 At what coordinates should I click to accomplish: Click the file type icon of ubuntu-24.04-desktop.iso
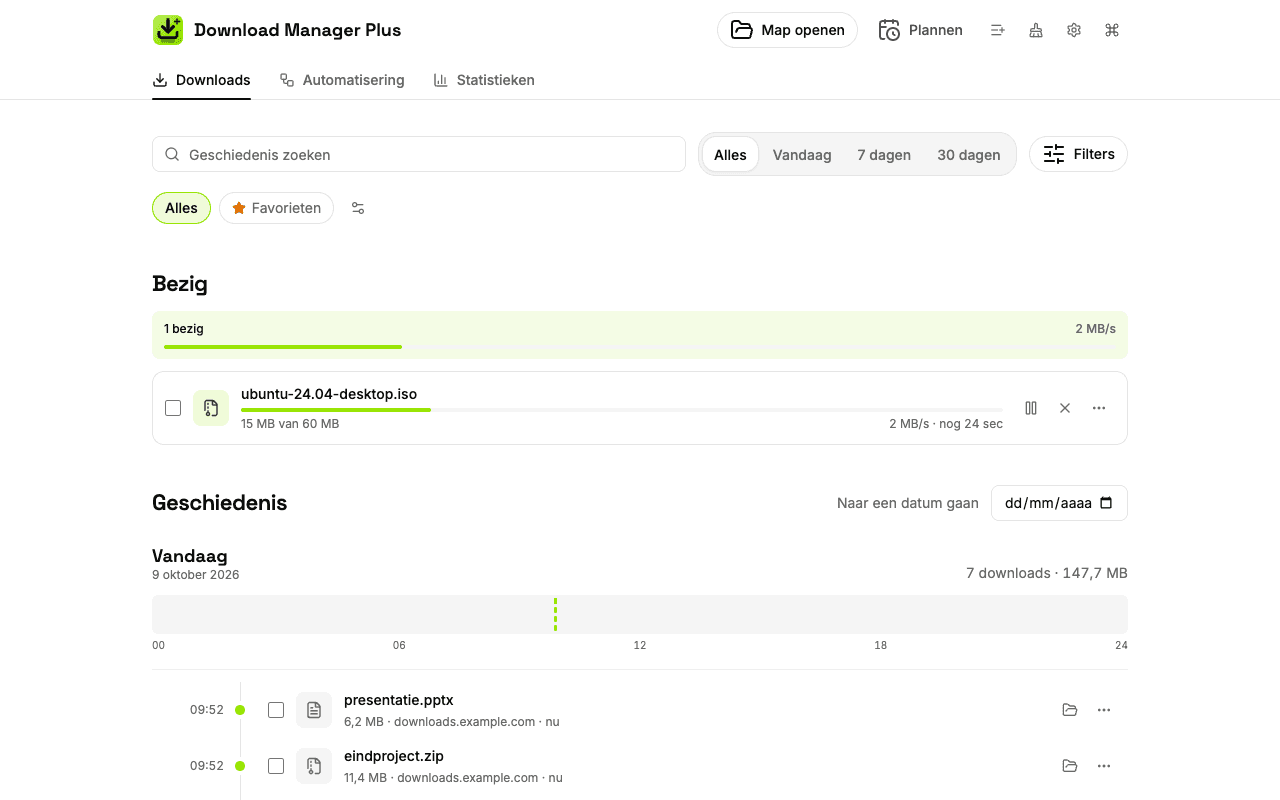211,408
